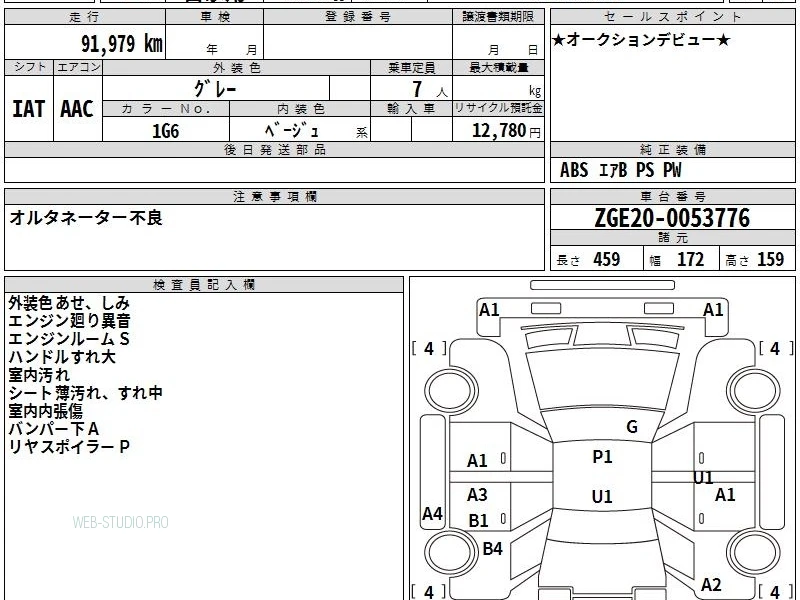The width and height of the screenshot is (800, 600).
Task: Select the 走行 column header
Action: [85, 17]
